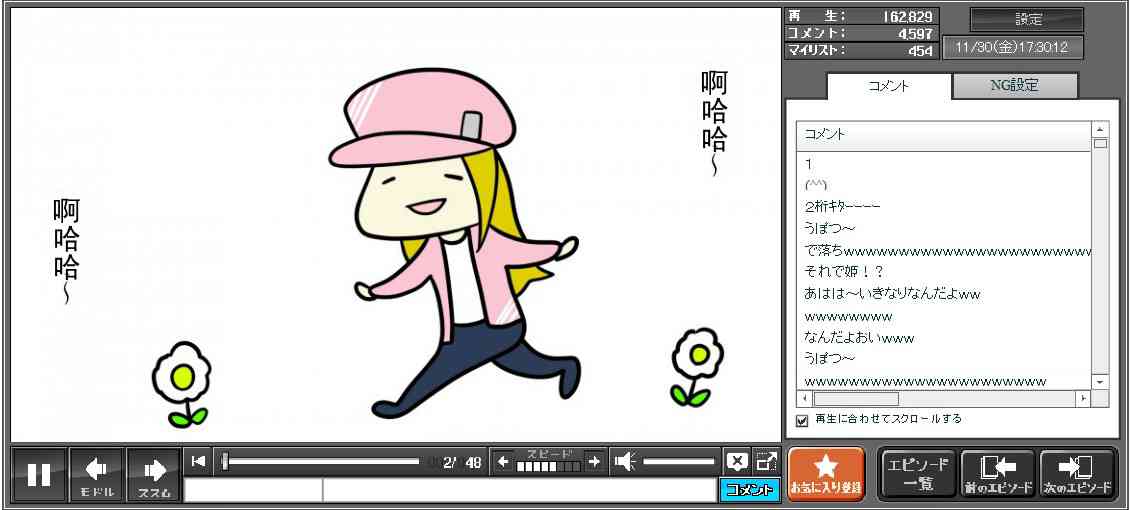Add to favorites with the star button
Image resolution: width=1131 pixels, height=510 pixels.
point(825,474)
